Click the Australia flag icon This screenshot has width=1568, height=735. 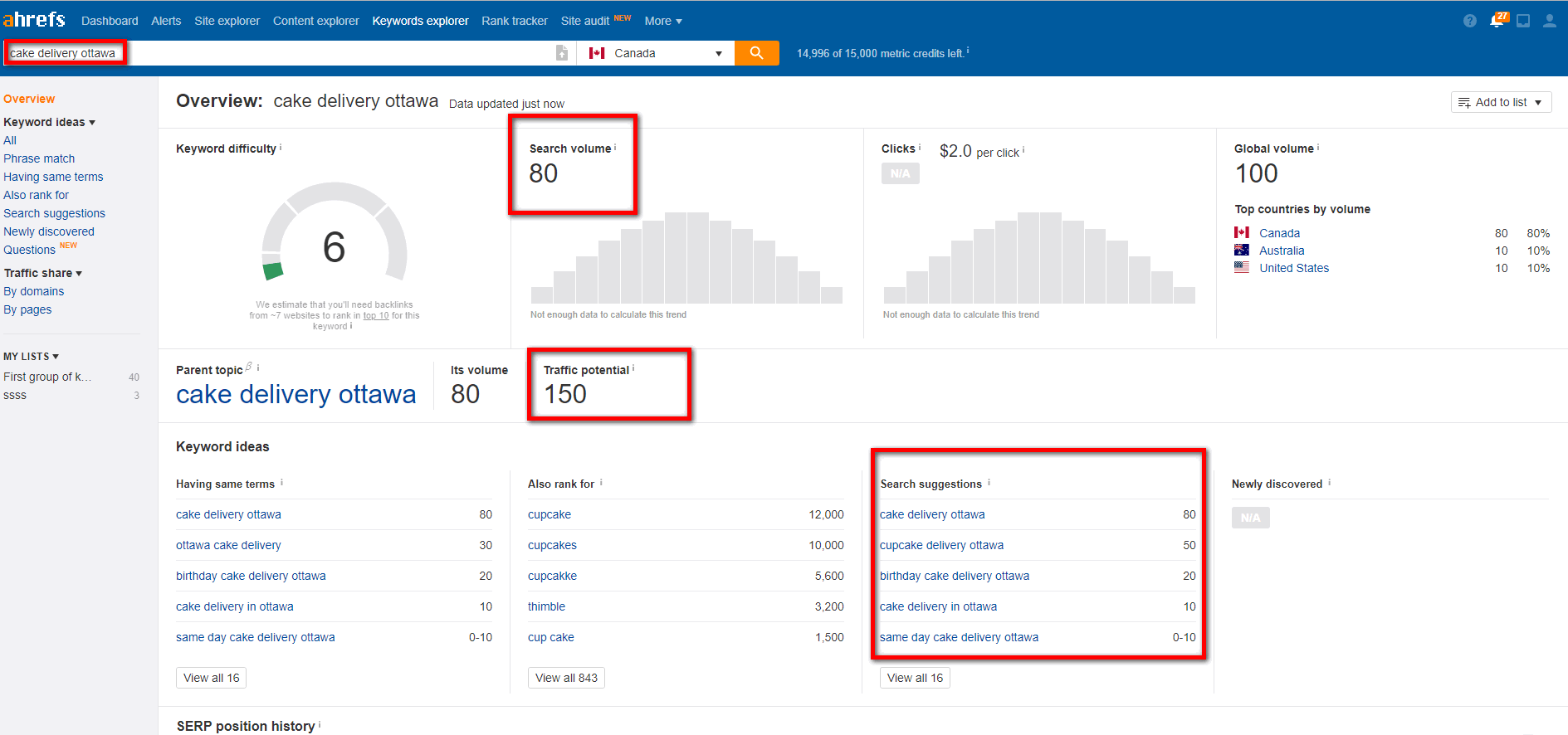1242,251
